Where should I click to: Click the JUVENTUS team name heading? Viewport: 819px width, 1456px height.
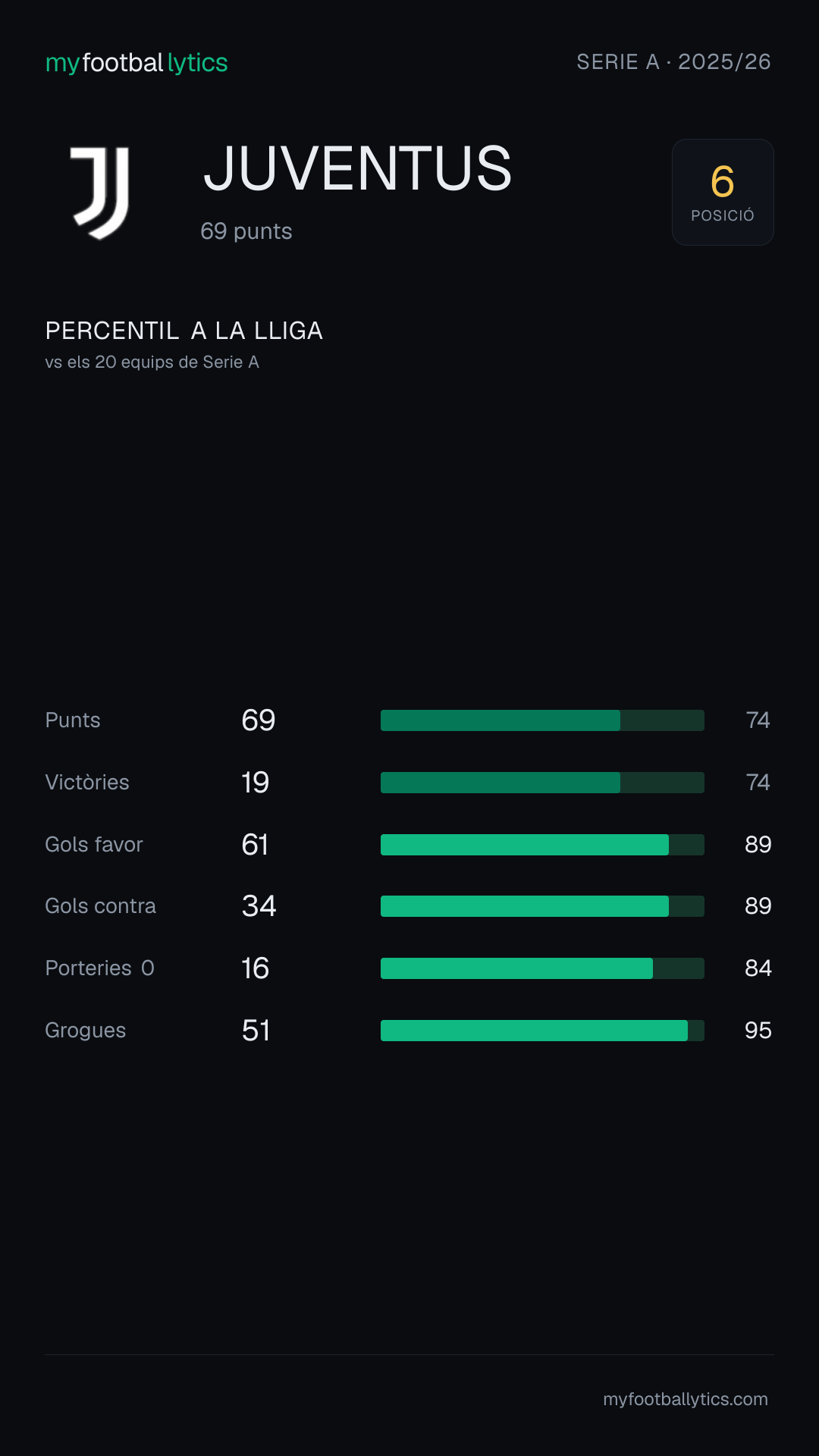click(x=358, y=168)
